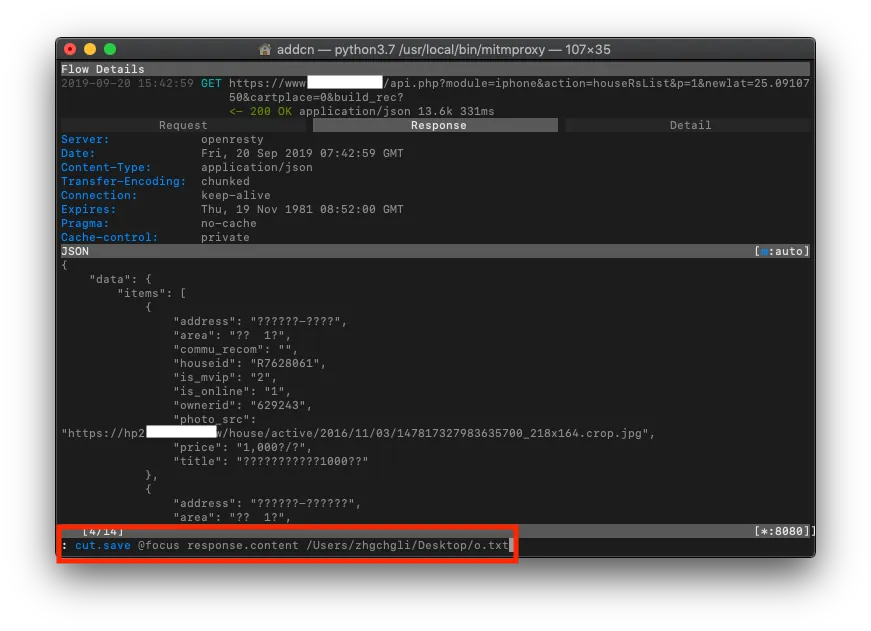Open the Detail tab
The image size is (871, 631).
tap(689, 125)
